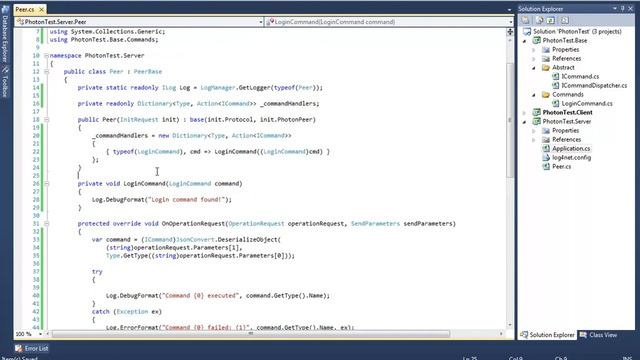Collapse the class Peer outline region
This screenshot has width=640, height=360.
[x=46, y=71]
